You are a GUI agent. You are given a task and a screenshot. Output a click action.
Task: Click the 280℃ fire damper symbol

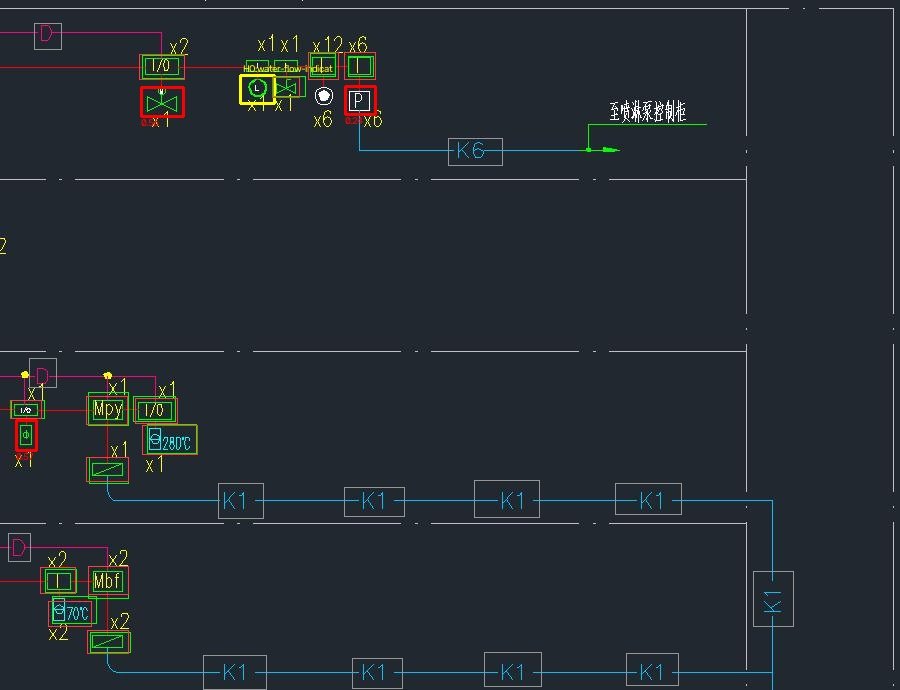[170, 440]
